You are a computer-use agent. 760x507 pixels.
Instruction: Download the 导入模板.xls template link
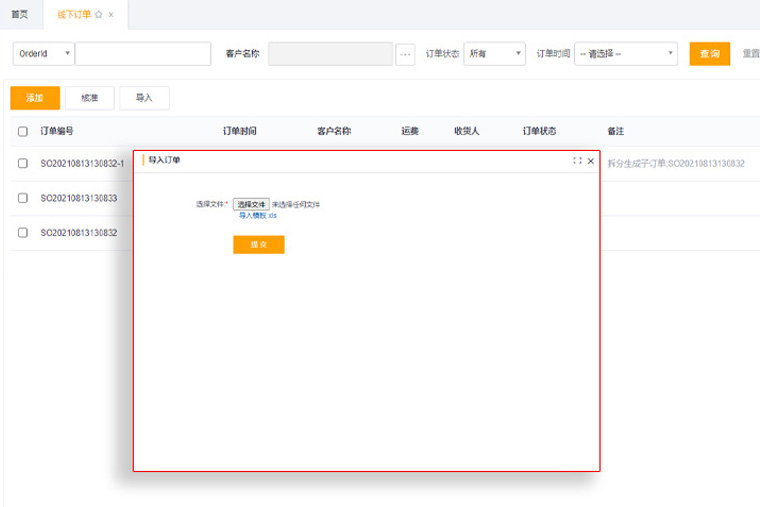[257, 215]
